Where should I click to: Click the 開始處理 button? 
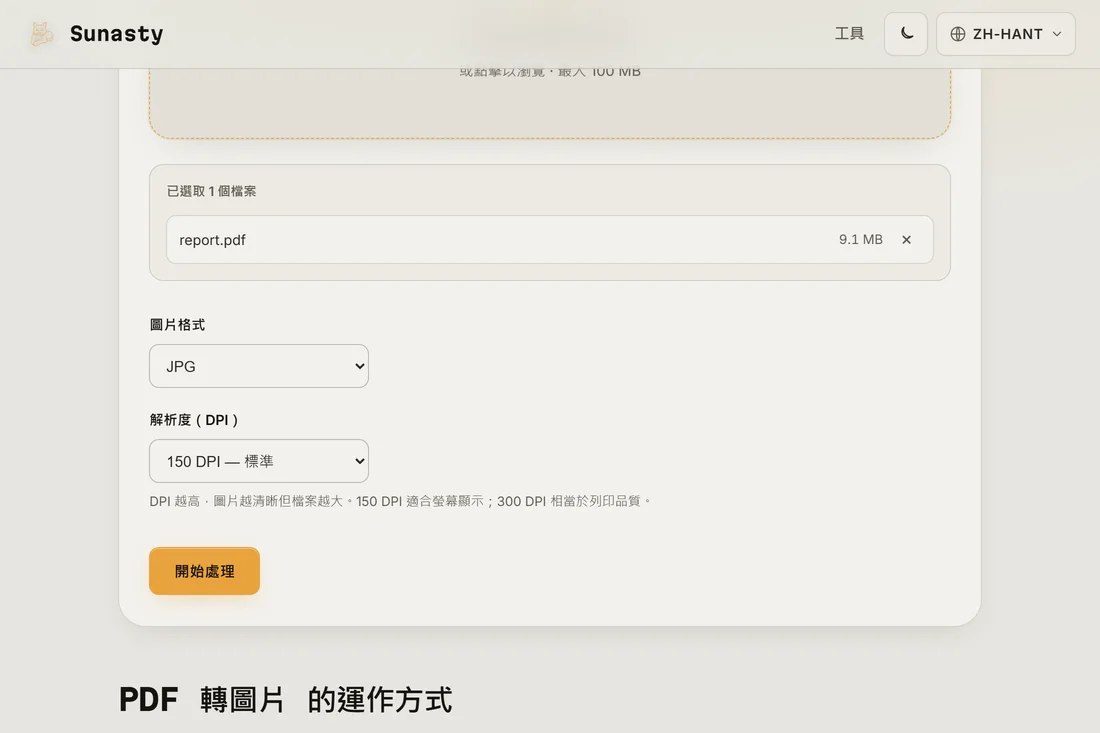(x=204, y=571)
